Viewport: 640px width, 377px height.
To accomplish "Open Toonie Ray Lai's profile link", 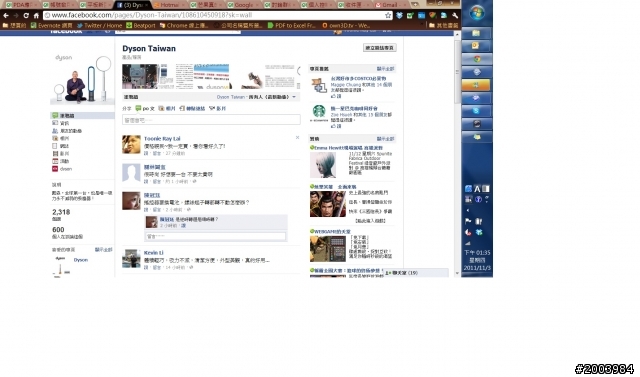I will tap(162, 139).
